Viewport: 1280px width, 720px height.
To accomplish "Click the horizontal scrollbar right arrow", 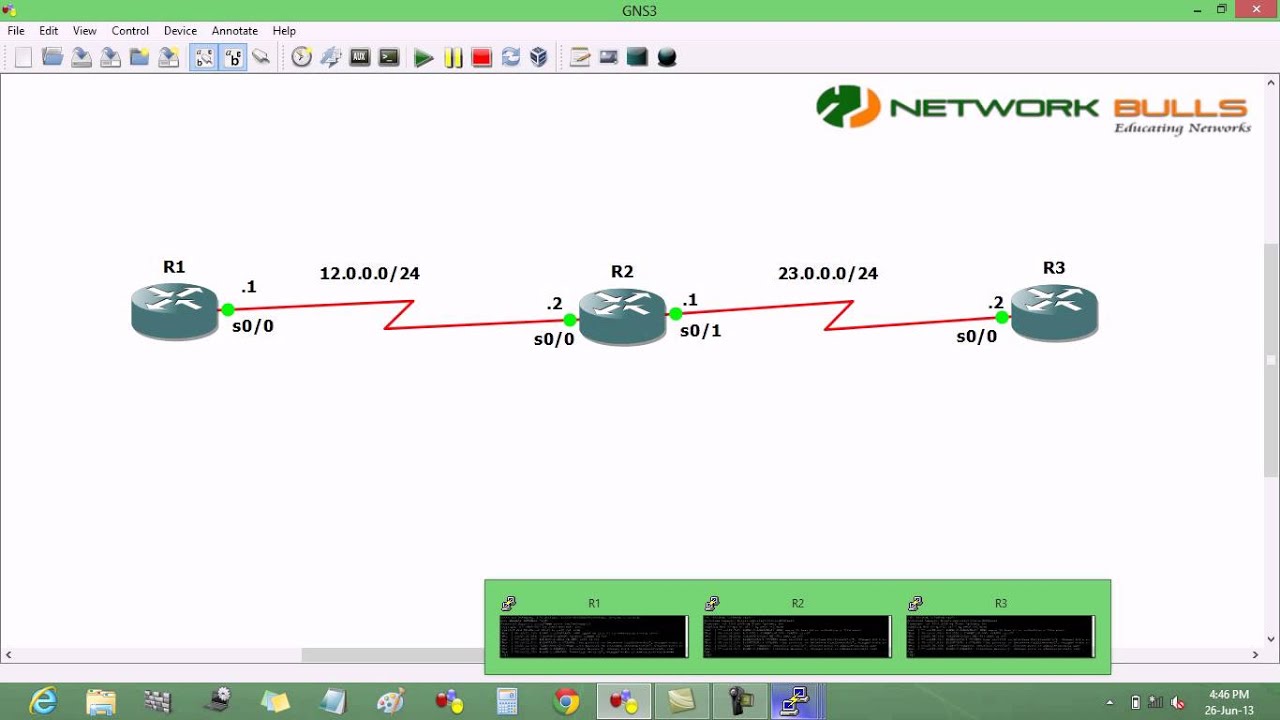I will pyautogui.click(x=1255, y=655).
